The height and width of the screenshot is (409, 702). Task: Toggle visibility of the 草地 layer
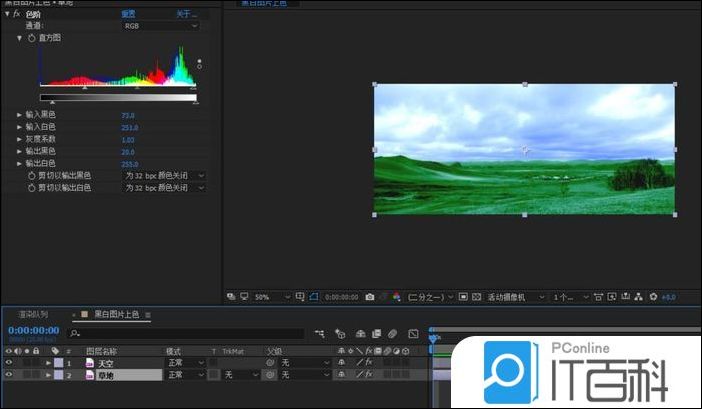10,374
